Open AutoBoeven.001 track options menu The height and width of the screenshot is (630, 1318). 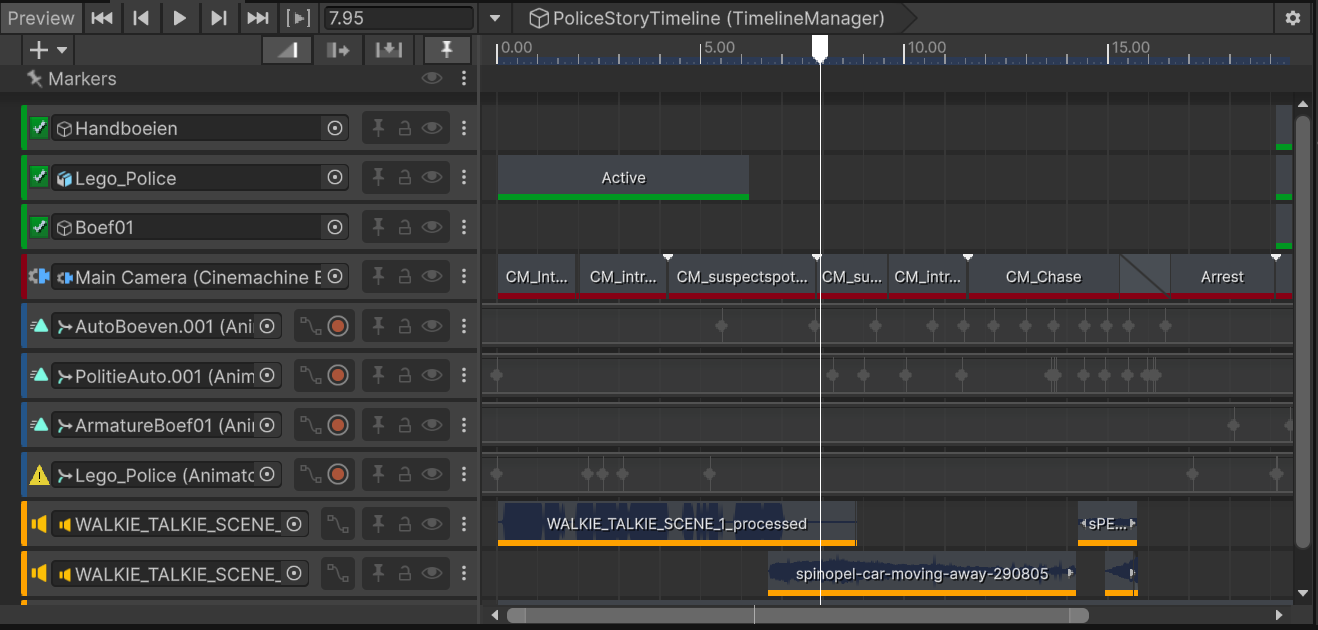pyautogui.click(x=463, y=326)
